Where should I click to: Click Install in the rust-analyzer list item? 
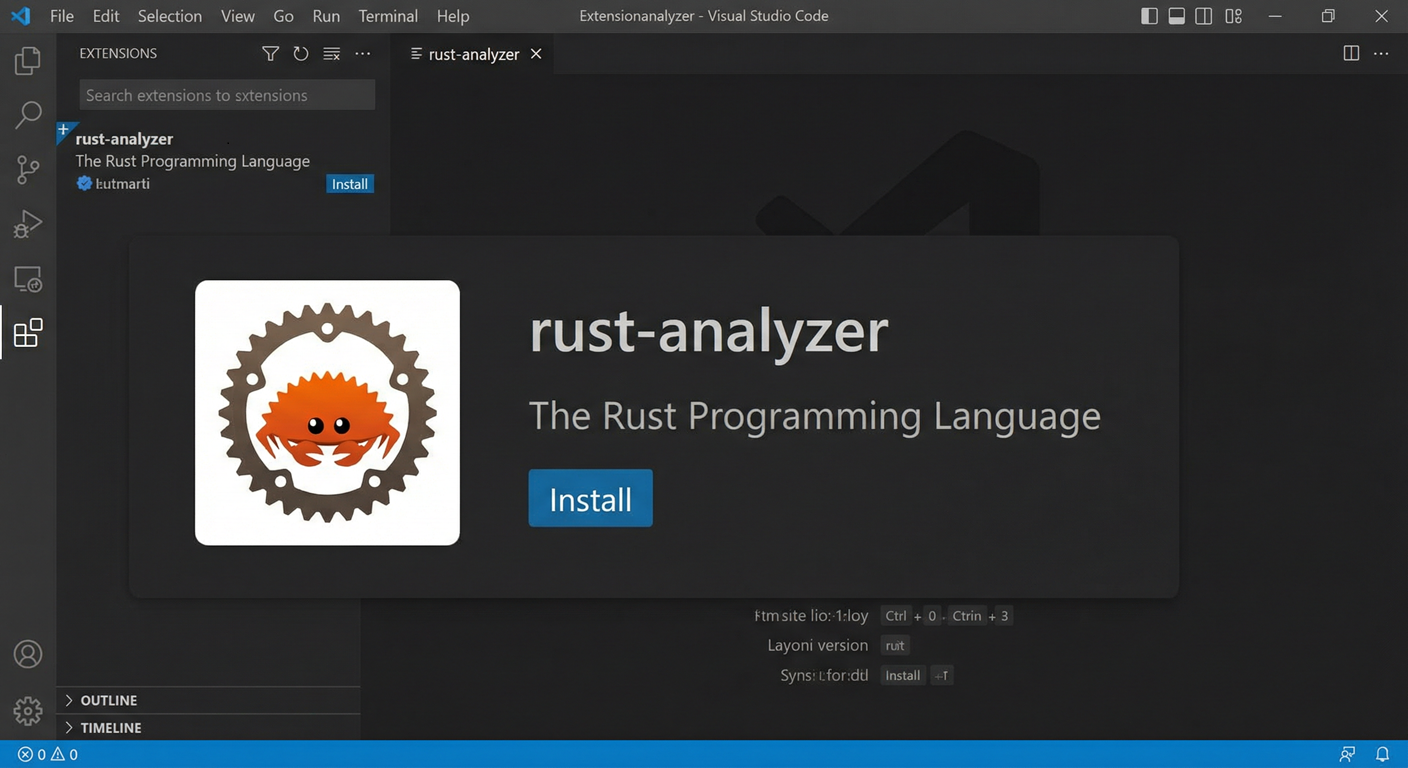[350, 184]
